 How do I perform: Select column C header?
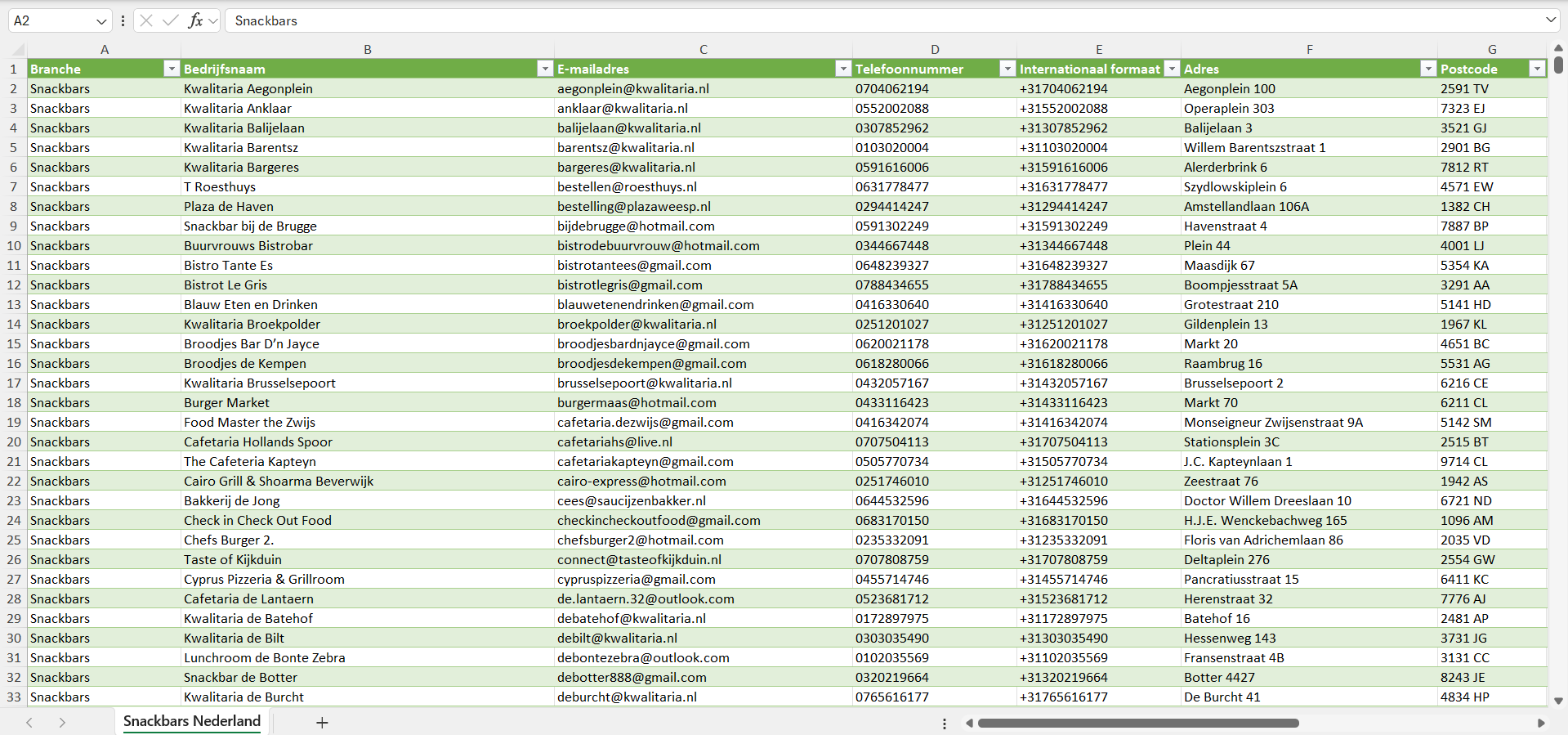pyautogui.click(x=703, y=49)
